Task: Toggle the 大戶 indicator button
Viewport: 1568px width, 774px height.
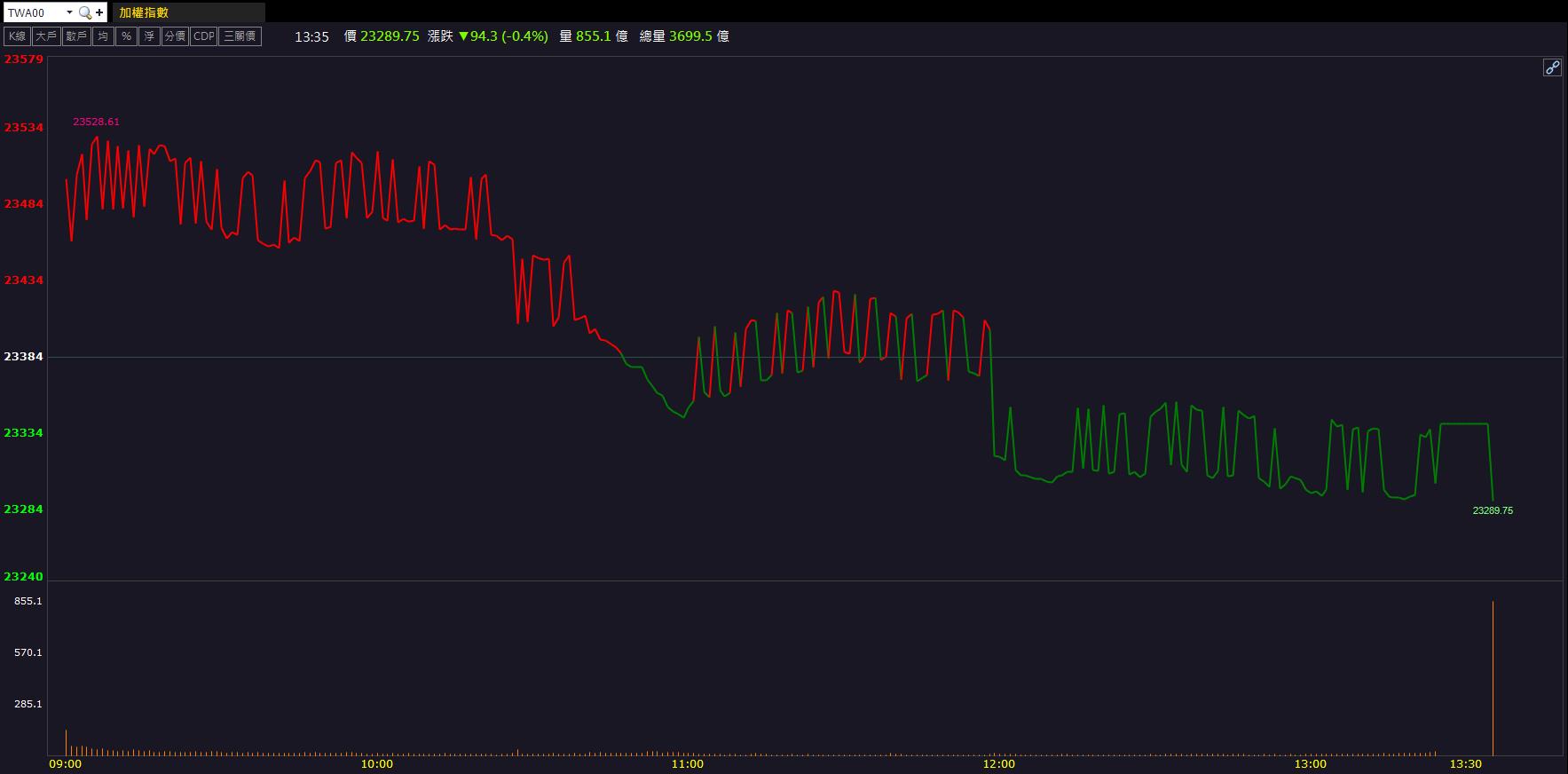Action: tap(46, 36)
